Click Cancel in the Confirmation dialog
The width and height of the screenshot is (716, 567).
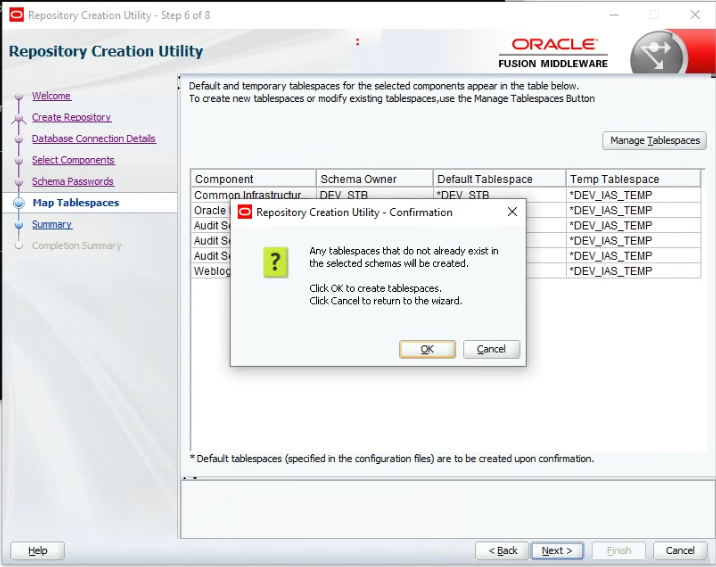491,349
